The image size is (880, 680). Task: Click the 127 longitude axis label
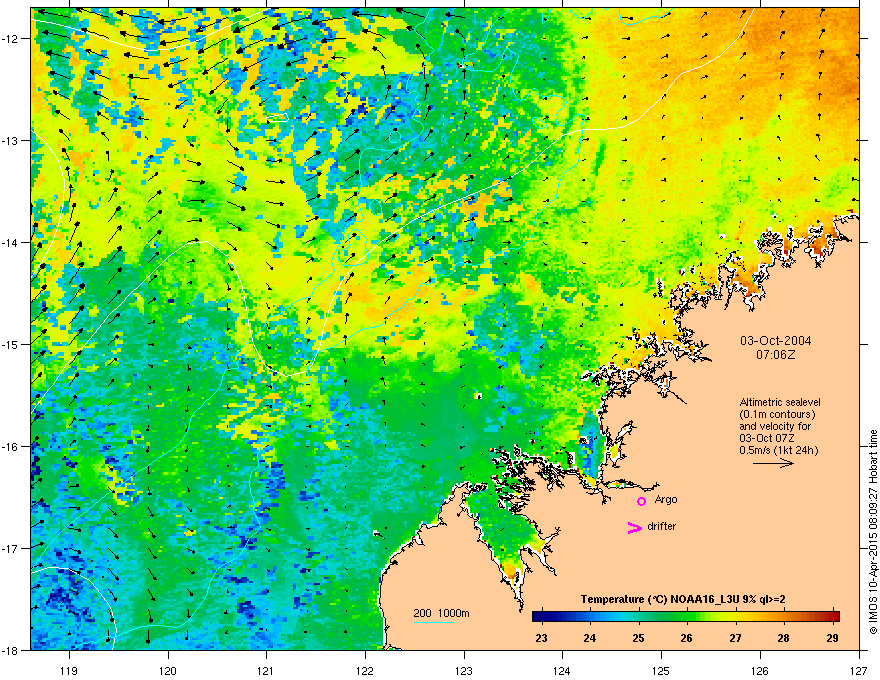pyautogui.click(x=859, y=671)
